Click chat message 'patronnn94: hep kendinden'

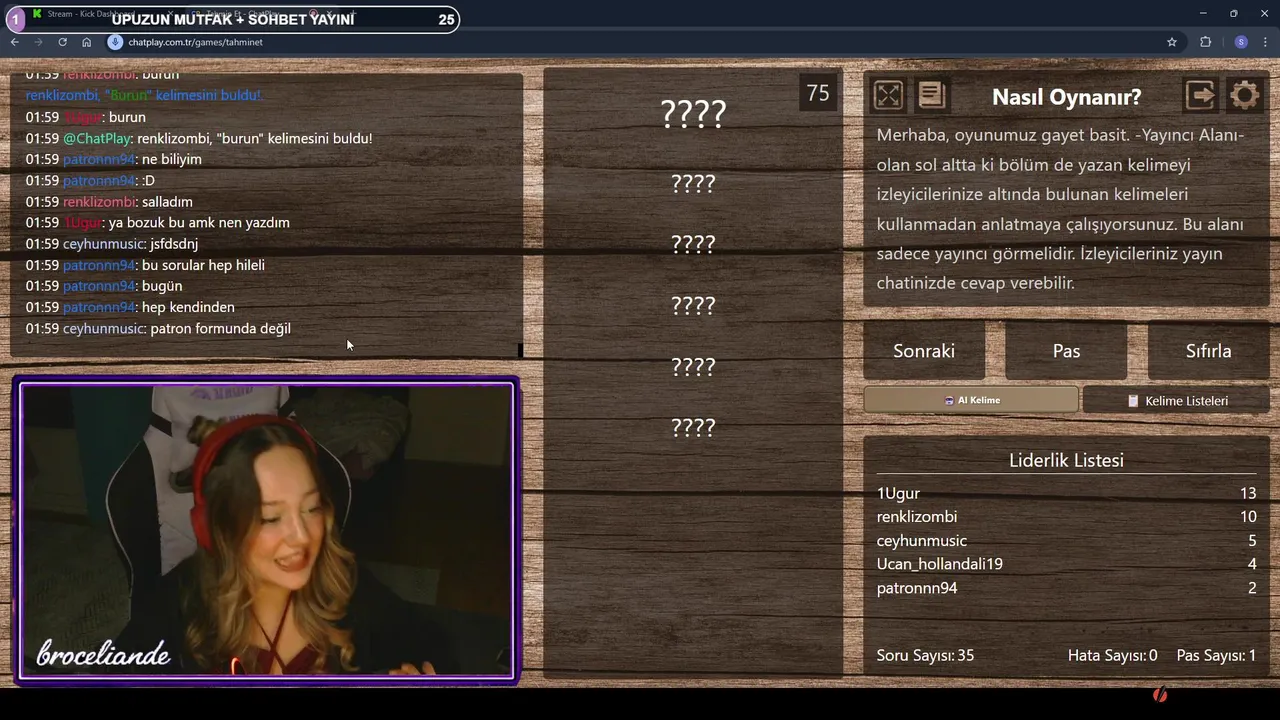click(130, 307)
